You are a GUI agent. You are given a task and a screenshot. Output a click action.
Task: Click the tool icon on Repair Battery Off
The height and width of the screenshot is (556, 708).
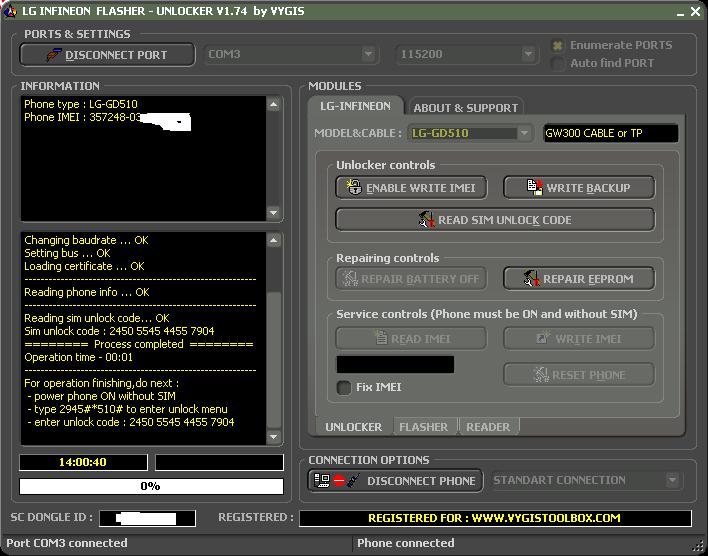(x=350, y=279)
